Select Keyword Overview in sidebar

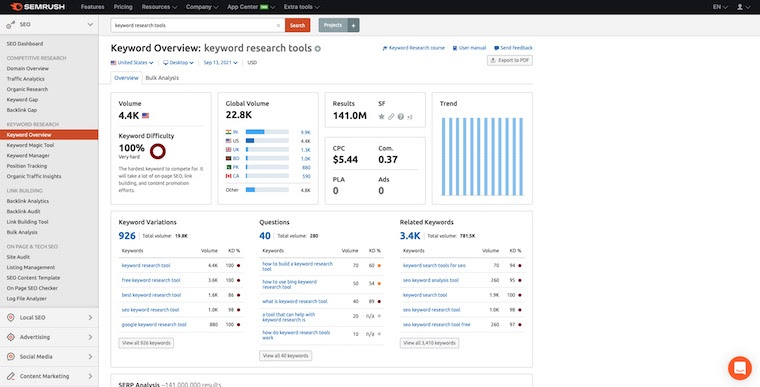point(49,135)
